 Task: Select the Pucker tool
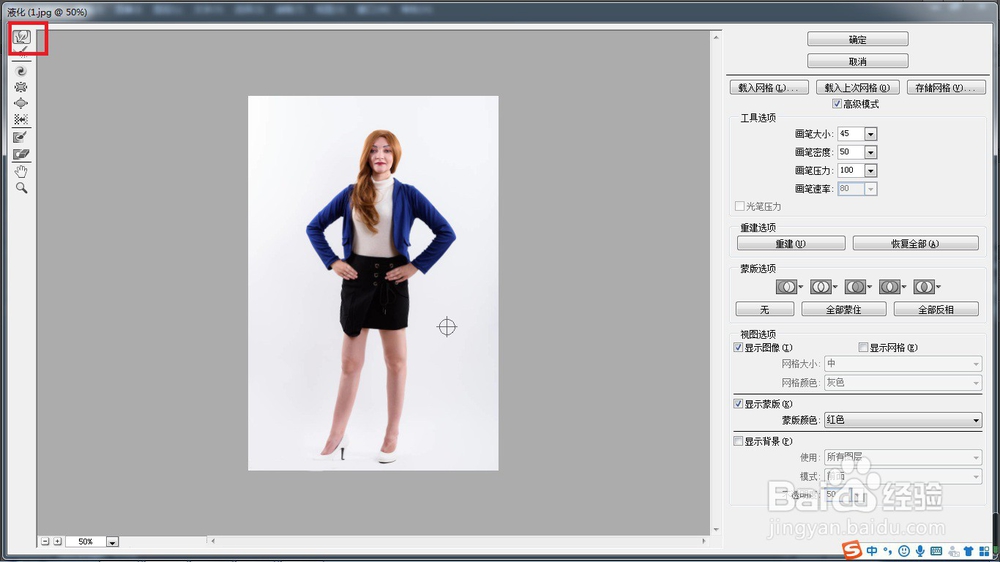pos(21,87)
